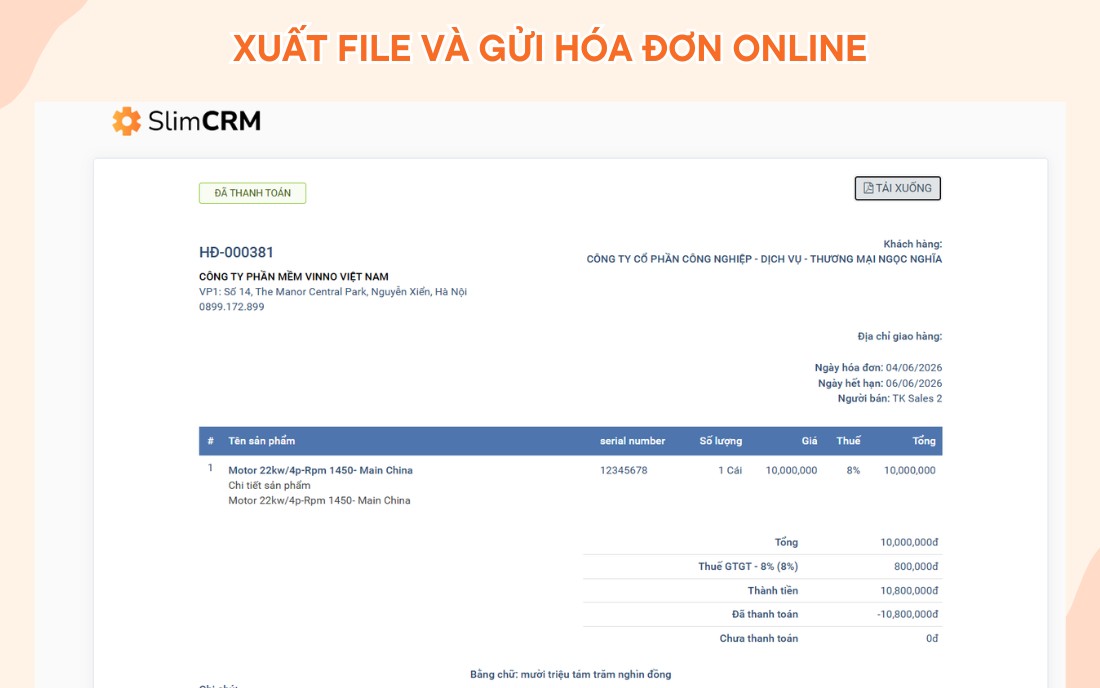Click phone number 0899.172.899

click(232, 306)
